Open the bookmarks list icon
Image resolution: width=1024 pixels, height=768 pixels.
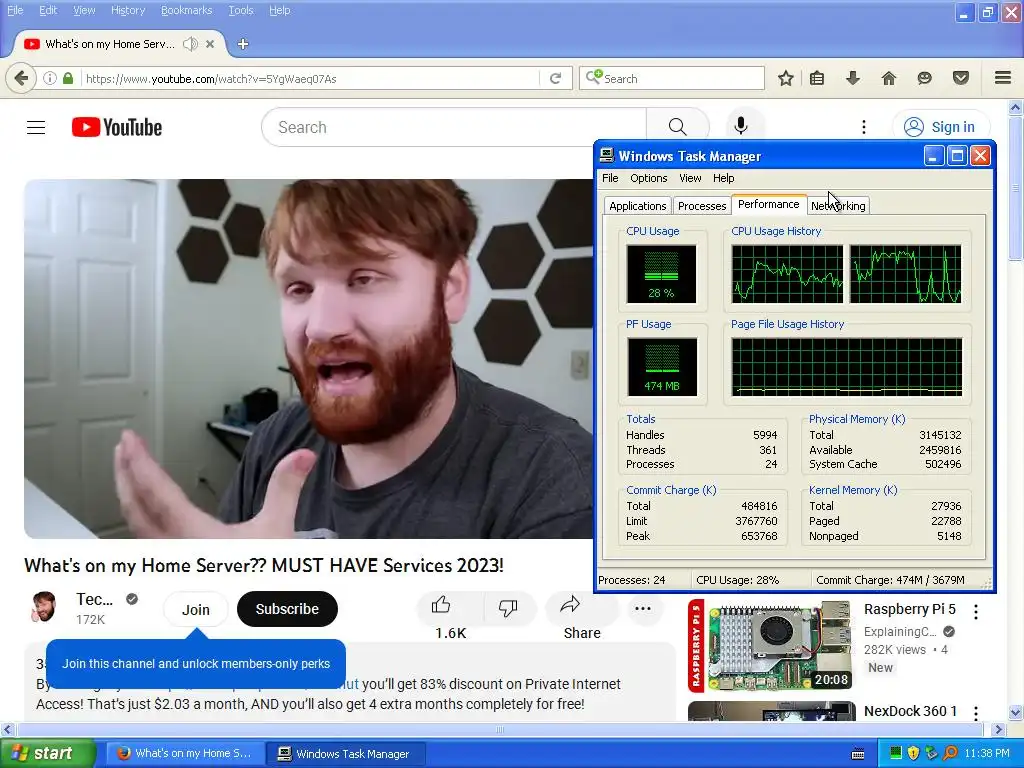point(817,78)
